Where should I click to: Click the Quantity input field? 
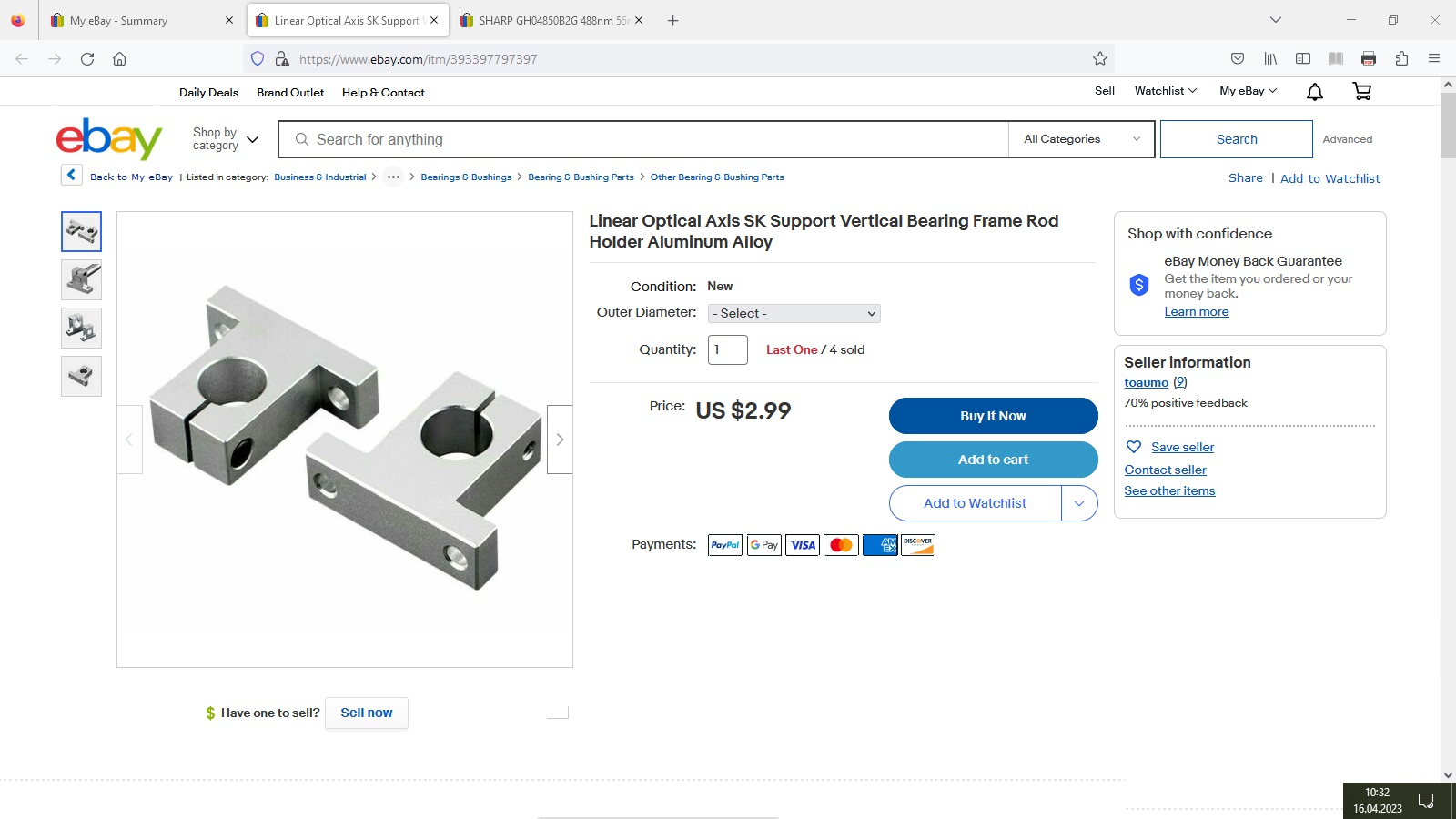click(727, 349)
